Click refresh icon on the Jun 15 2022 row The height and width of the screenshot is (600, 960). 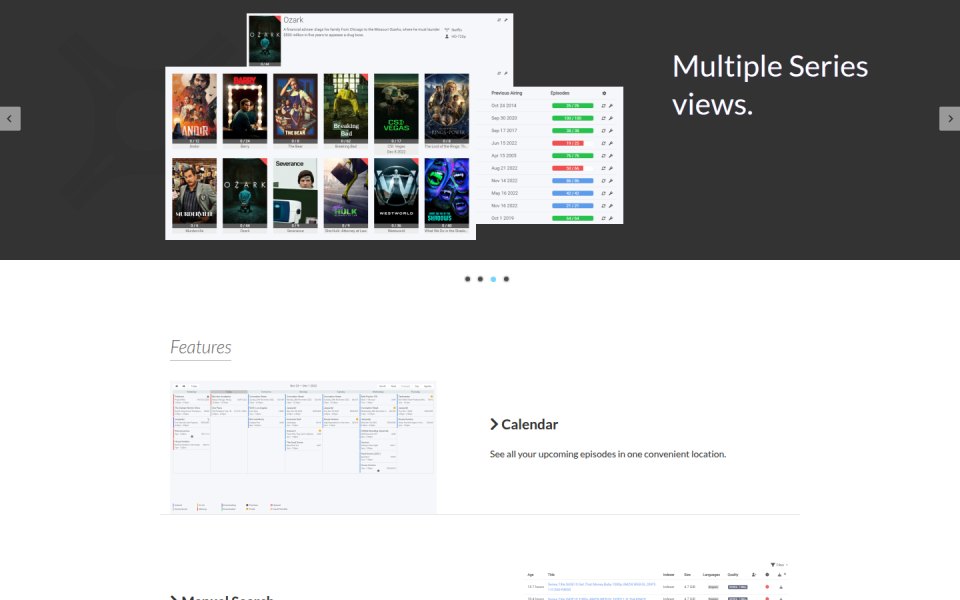tap(604, 143)
